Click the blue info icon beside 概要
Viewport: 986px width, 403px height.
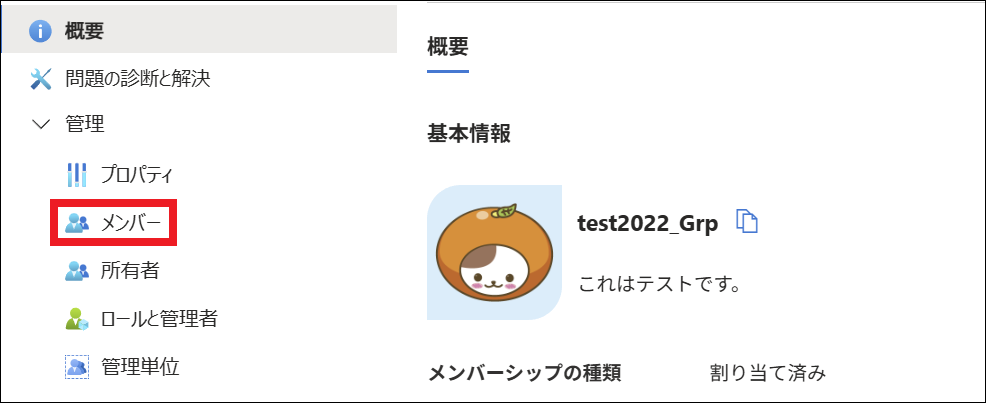coord(40,30)
